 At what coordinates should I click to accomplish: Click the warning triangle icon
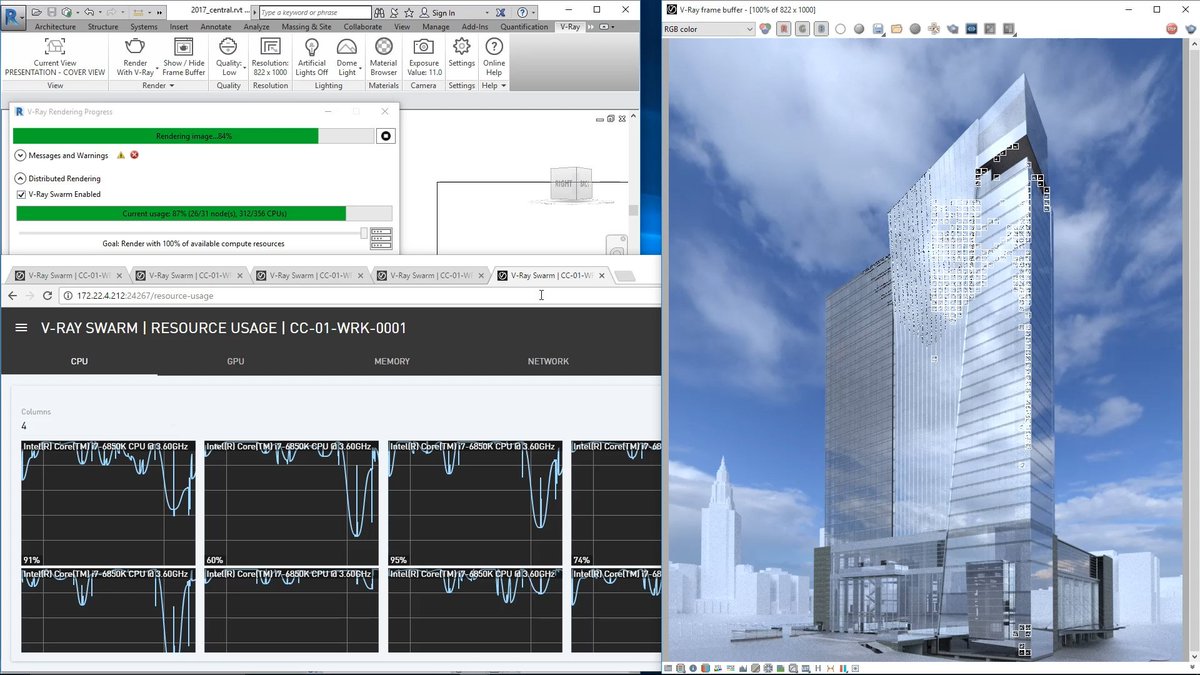point(121,155)
